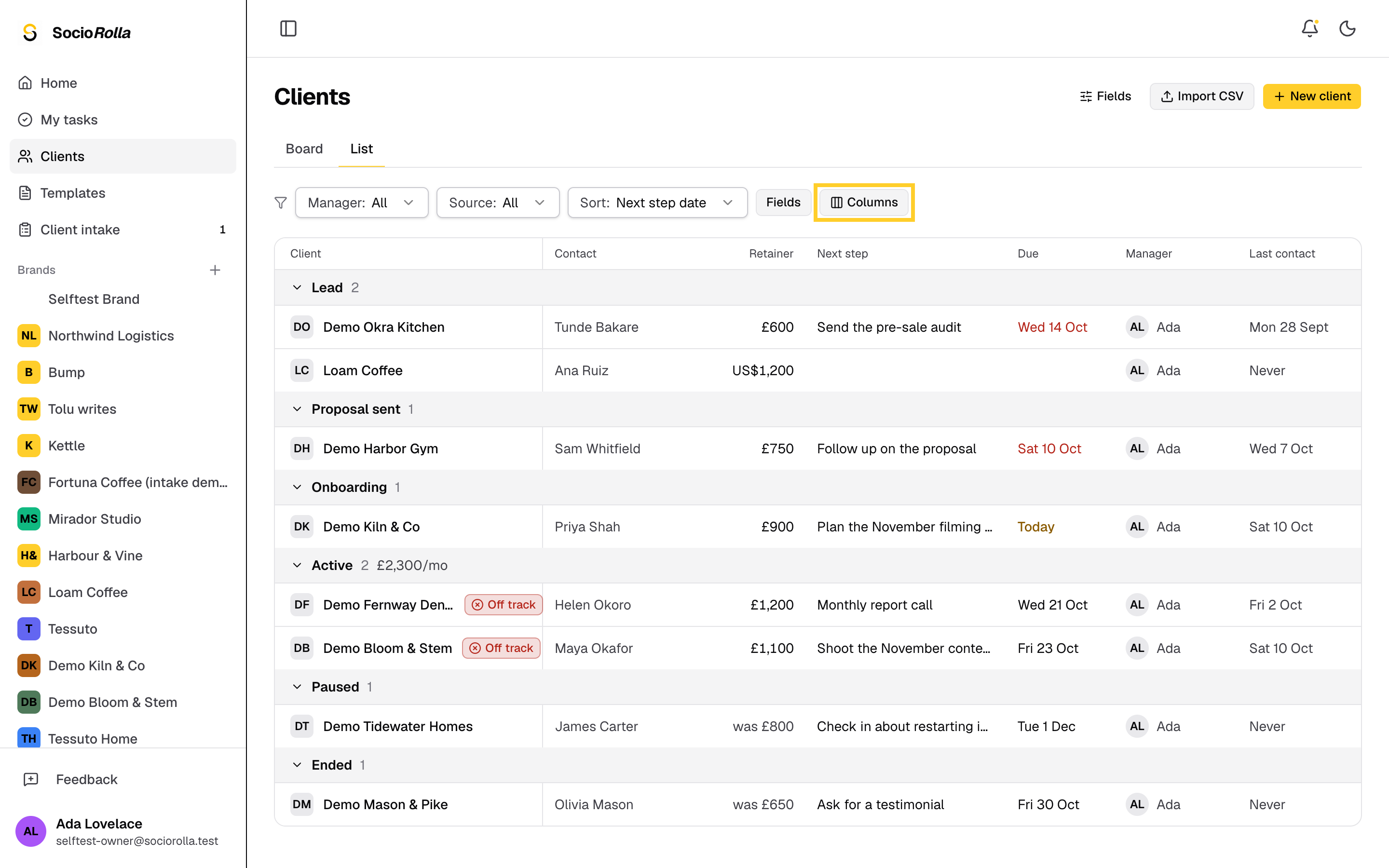Screen dimensions: 1389x868
Task: Collapse the Proposal sent group
Action: pyautogui.click(x=297, y=409)
